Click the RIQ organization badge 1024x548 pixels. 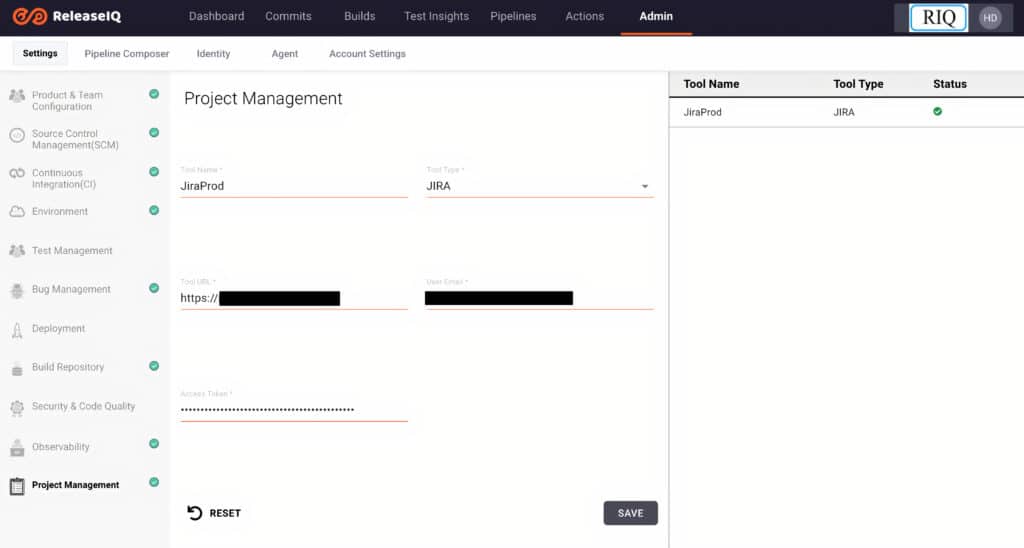click(x=938, y=18)
